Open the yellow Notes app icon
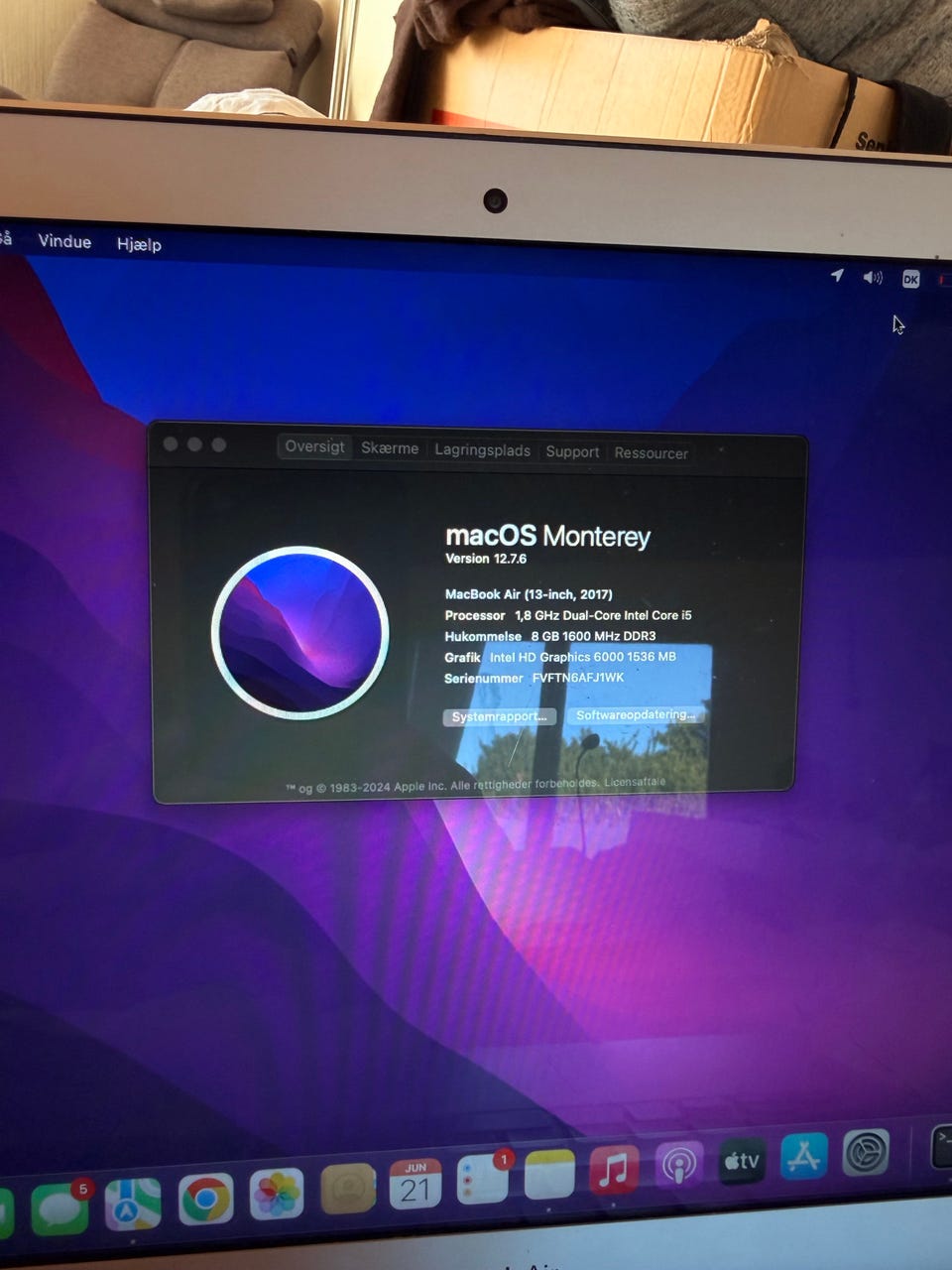952x1270 pixels. pyautogui.click(x=549, y=1175)
